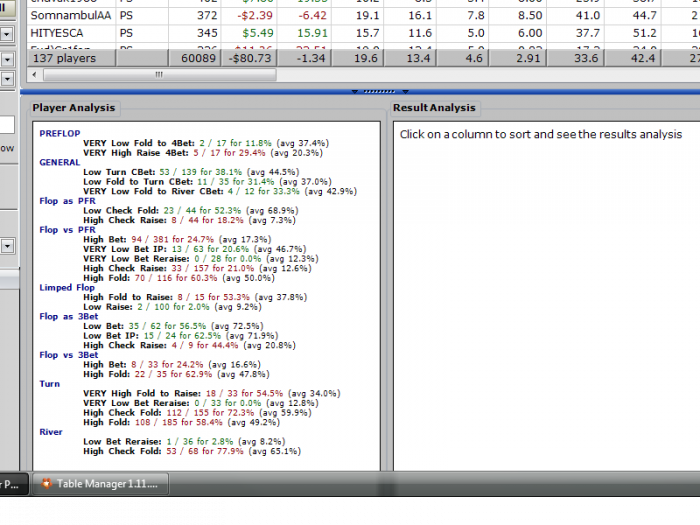This screenshot has height=525, width=700.
Task: Click High Fold to Raise 8 / 15 line
Action: pos(195,297)
